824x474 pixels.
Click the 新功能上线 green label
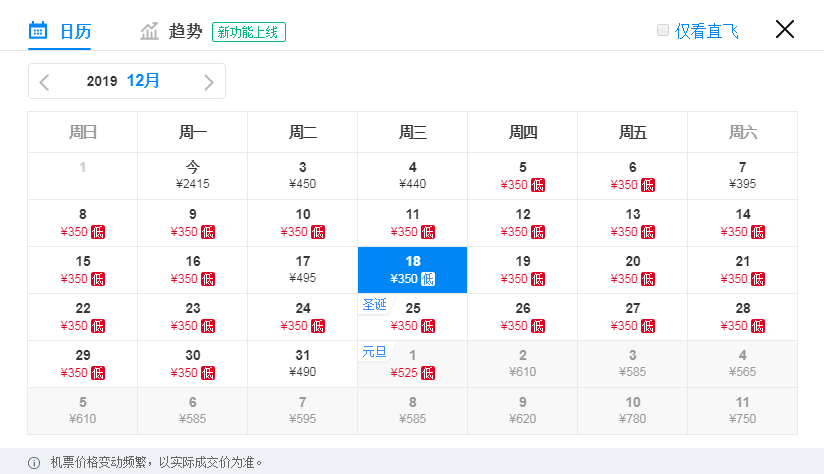point(249,32)
